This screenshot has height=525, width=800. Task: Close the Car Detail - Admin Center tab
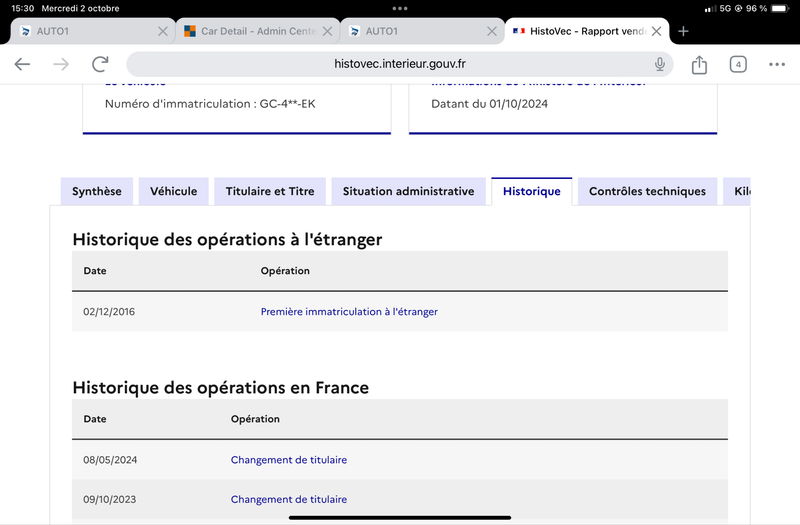(x=328, y=31)
